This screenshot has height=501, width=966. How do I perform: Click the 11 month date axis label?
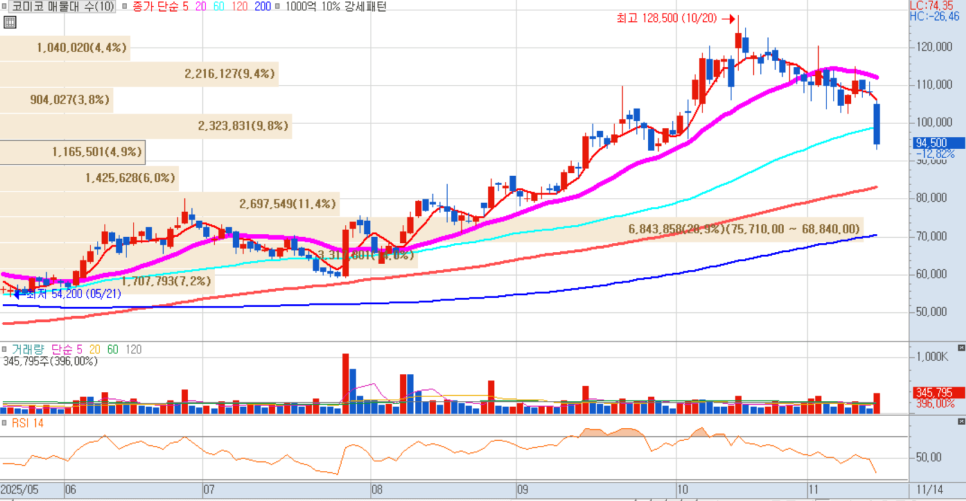tap(814, 490)
